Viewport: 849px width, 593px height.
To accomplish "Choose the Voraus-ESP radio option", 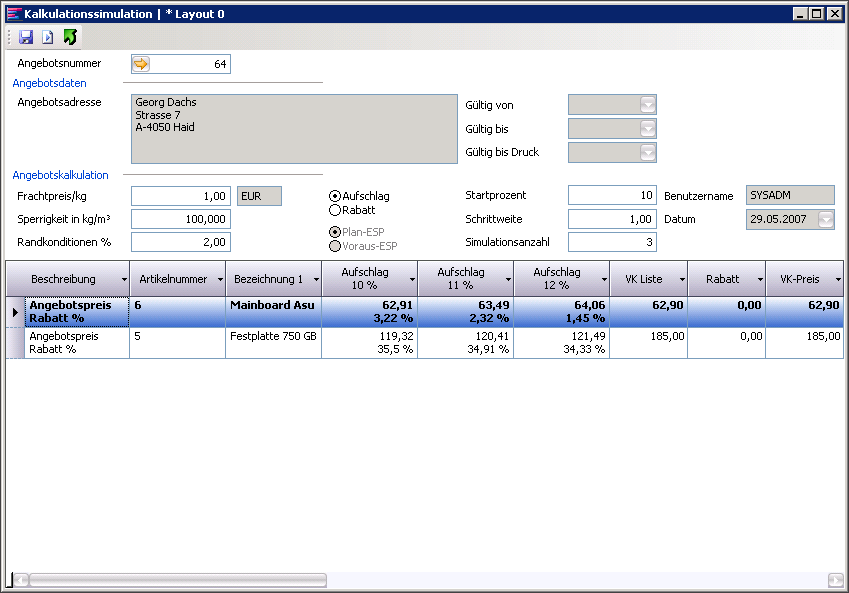I will pyautogui.click(x=335, y=246).
